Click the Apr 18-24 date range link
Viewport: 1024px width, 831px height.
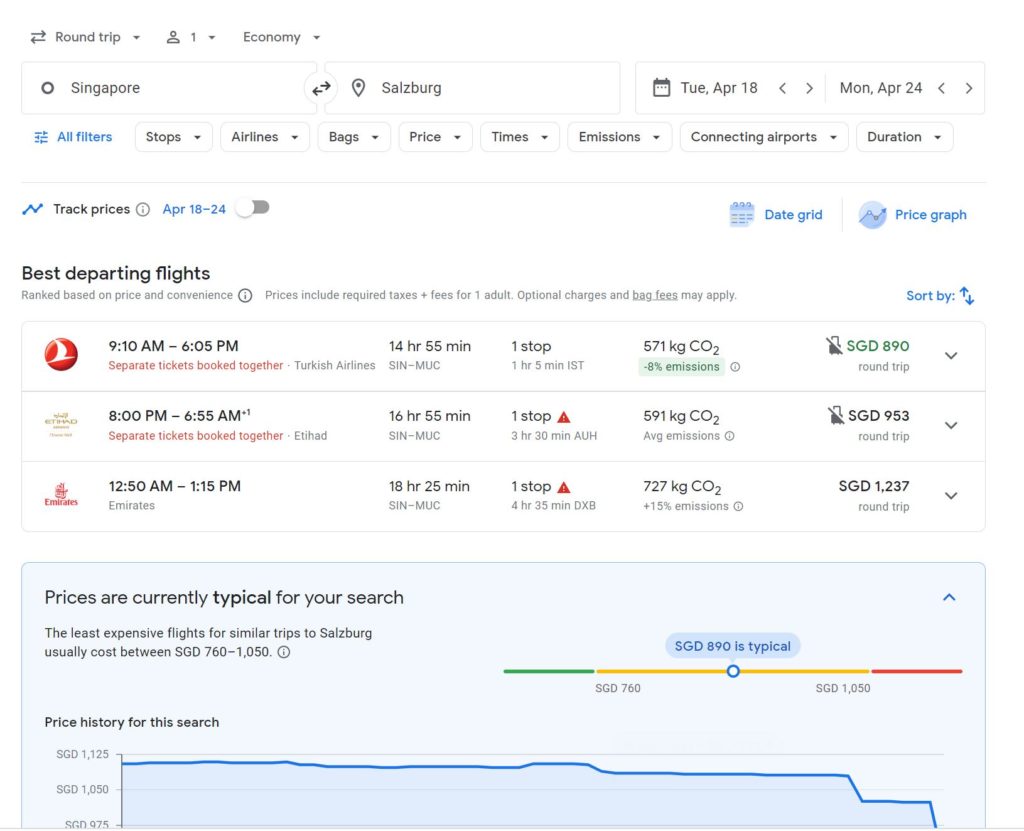[194, 209]
